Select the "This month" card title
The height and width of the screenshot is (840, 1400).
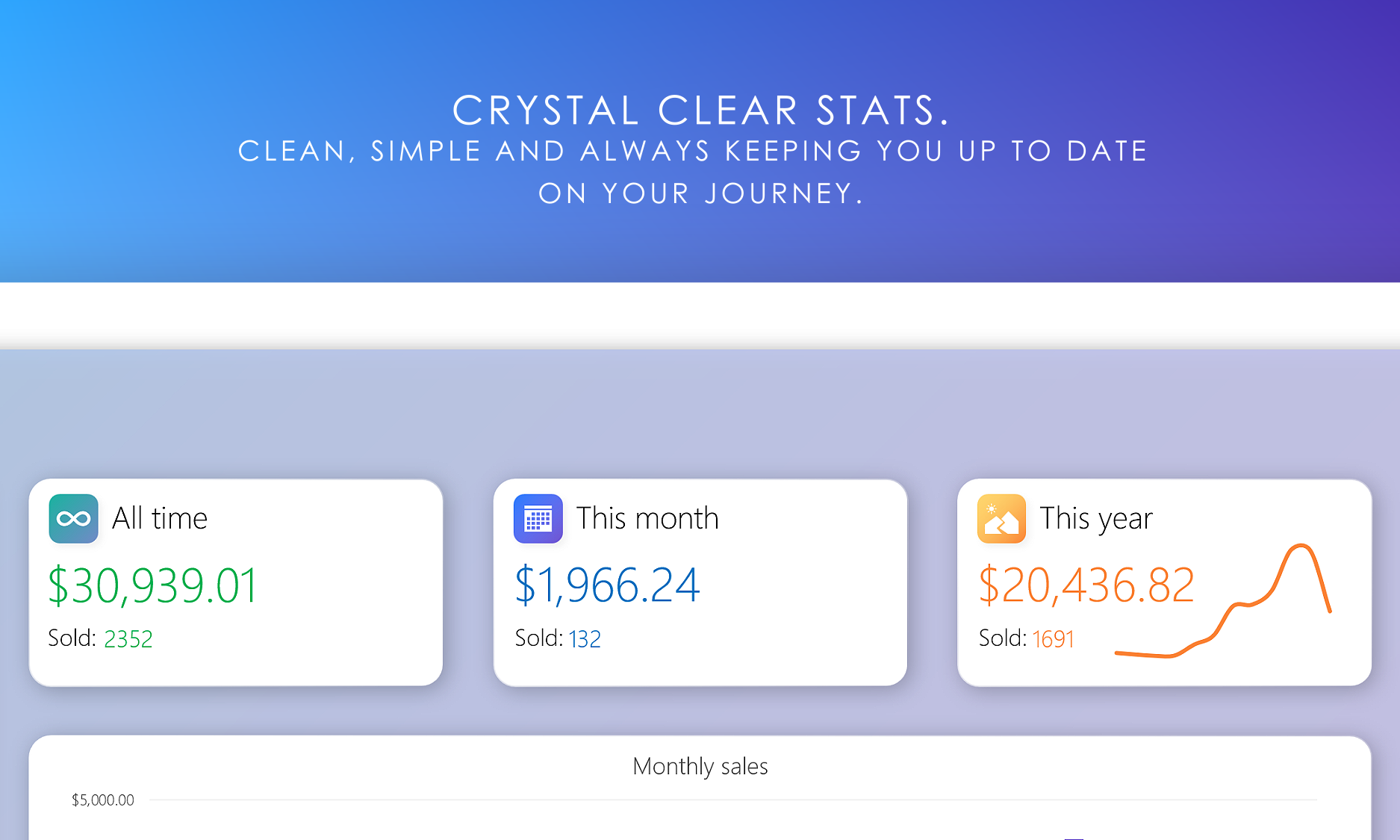[x=647, y=518]
